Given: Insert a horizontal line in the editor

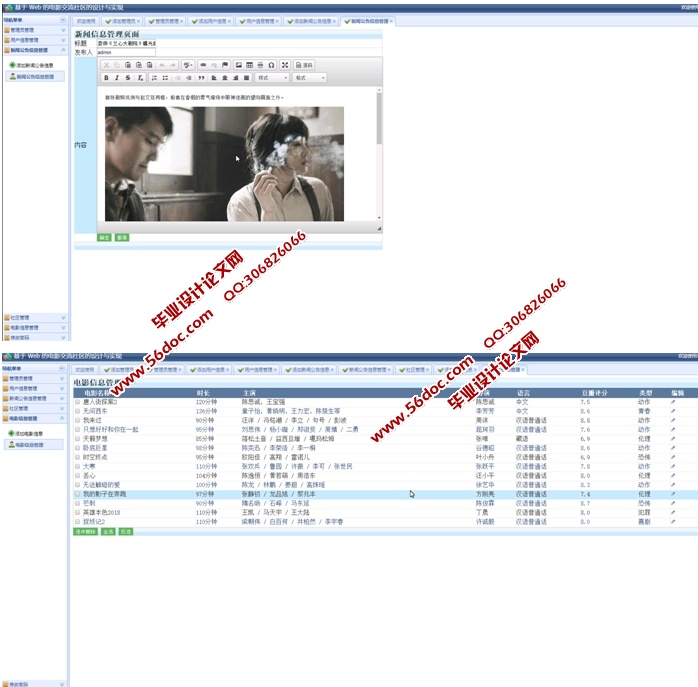Looking at the screenshot, I should 260,65.
